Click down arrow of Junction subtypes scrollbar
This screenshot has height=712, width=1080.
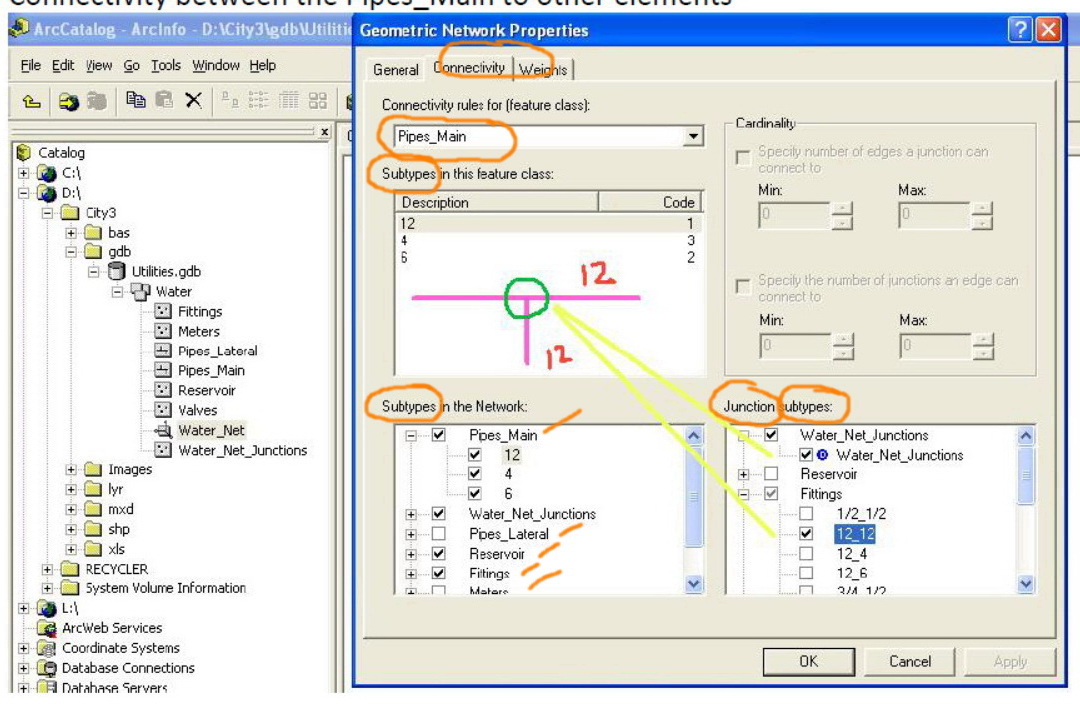tap(1026, 584)
